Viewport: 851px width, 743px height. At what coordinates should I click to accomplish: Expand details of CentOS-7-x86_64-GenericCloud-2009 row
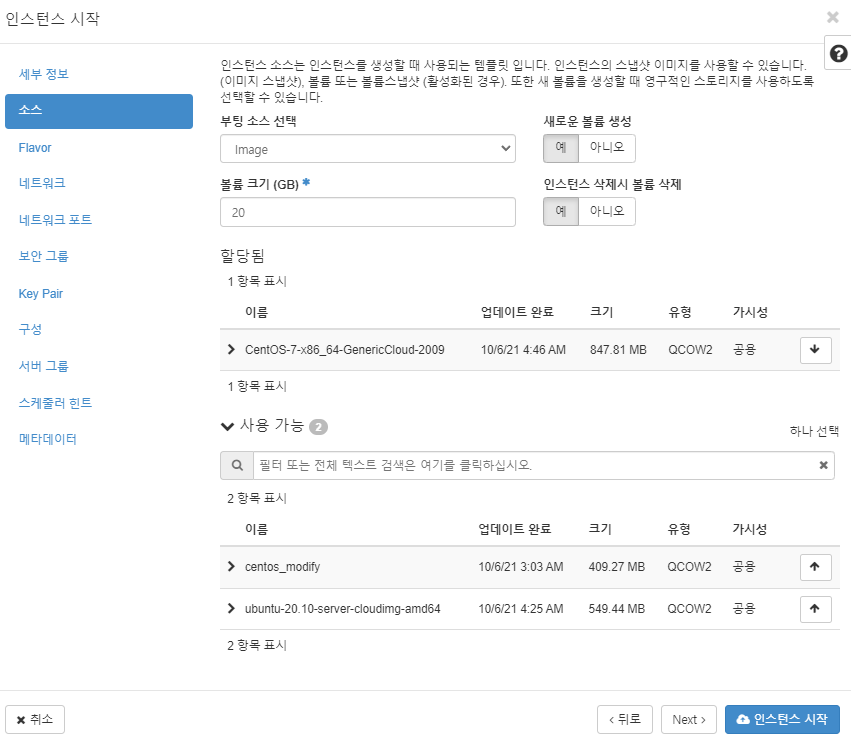click(x=231, y=350)
